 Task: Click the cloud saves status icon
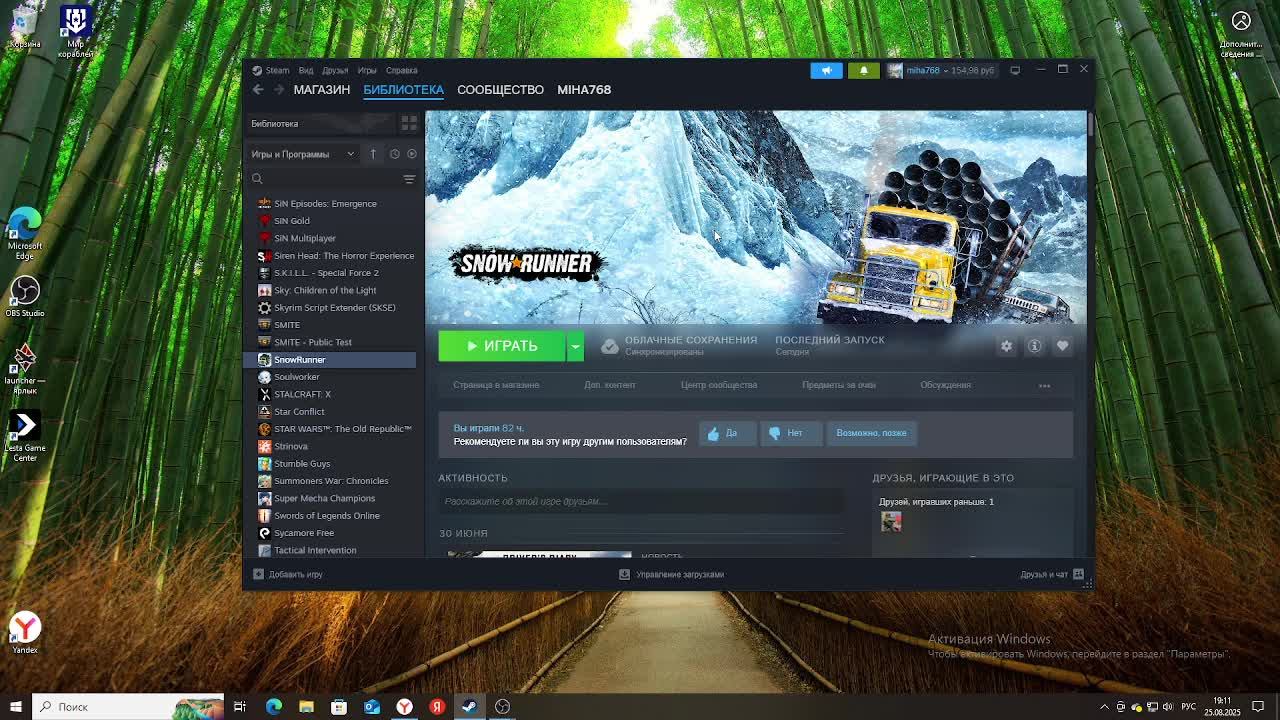pyautogui.click(x=610, y=346)
